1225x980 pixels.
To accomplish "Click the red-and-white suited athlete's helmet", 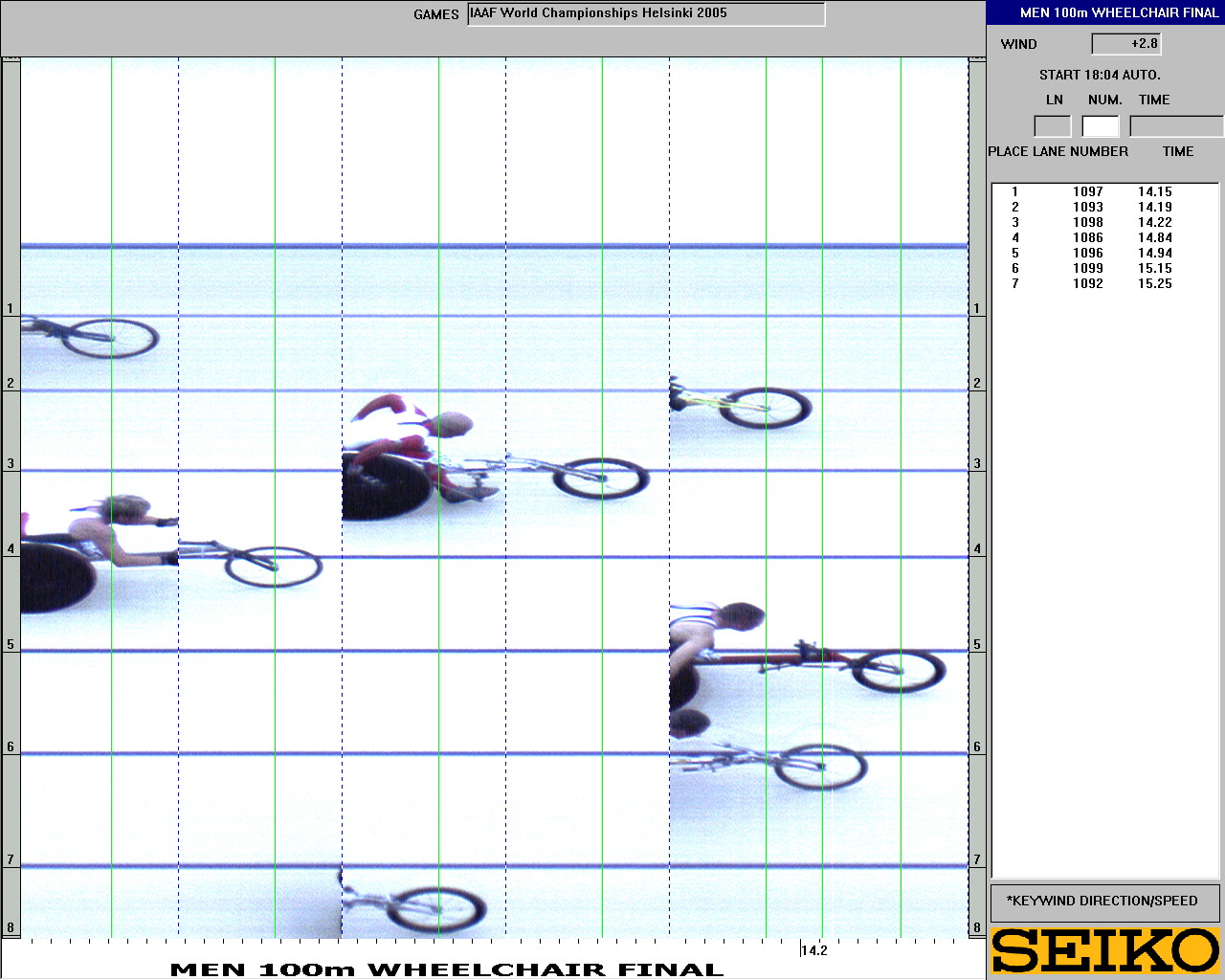I will pos(450,424).
